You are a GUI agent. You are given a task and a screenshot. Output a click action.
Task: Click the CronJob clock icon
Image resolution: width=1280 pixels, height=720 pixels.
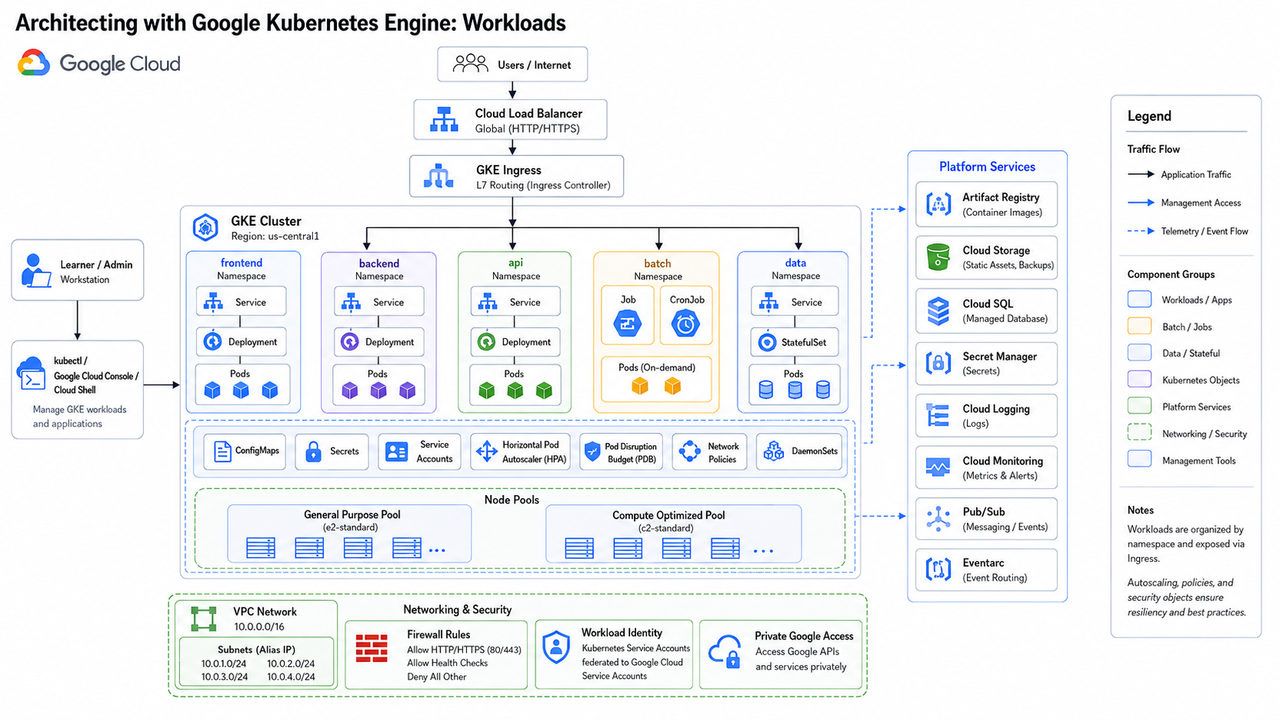(685, 322)
